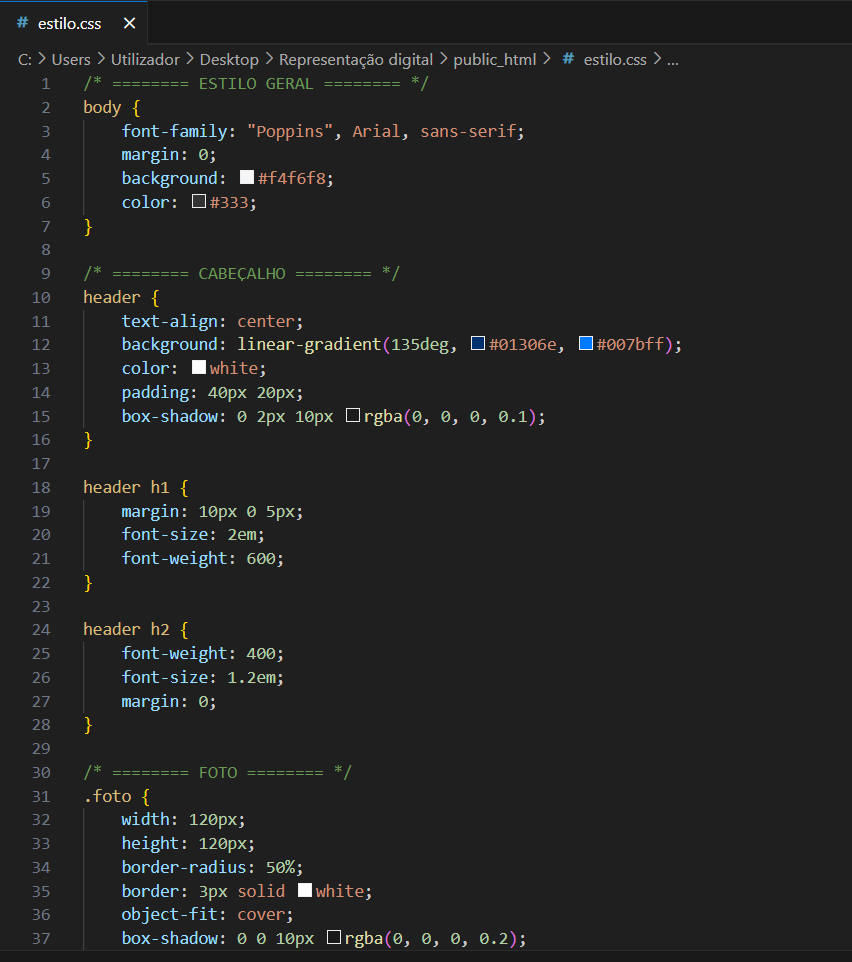This screenshot has width=852, height=962.
Task: Click the Representação digital breadcrumb
Action: (355, 59)
